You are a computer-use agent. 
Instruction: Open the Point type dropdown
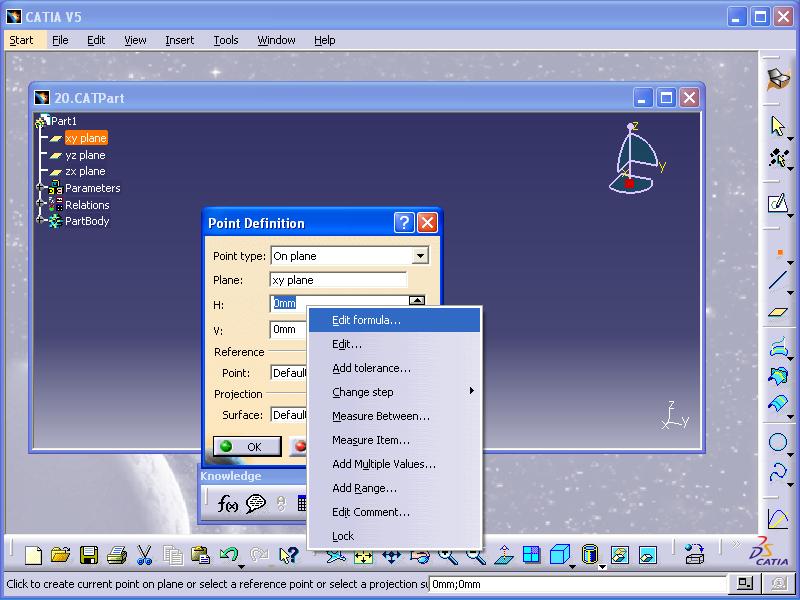click(x=420, y=256)
